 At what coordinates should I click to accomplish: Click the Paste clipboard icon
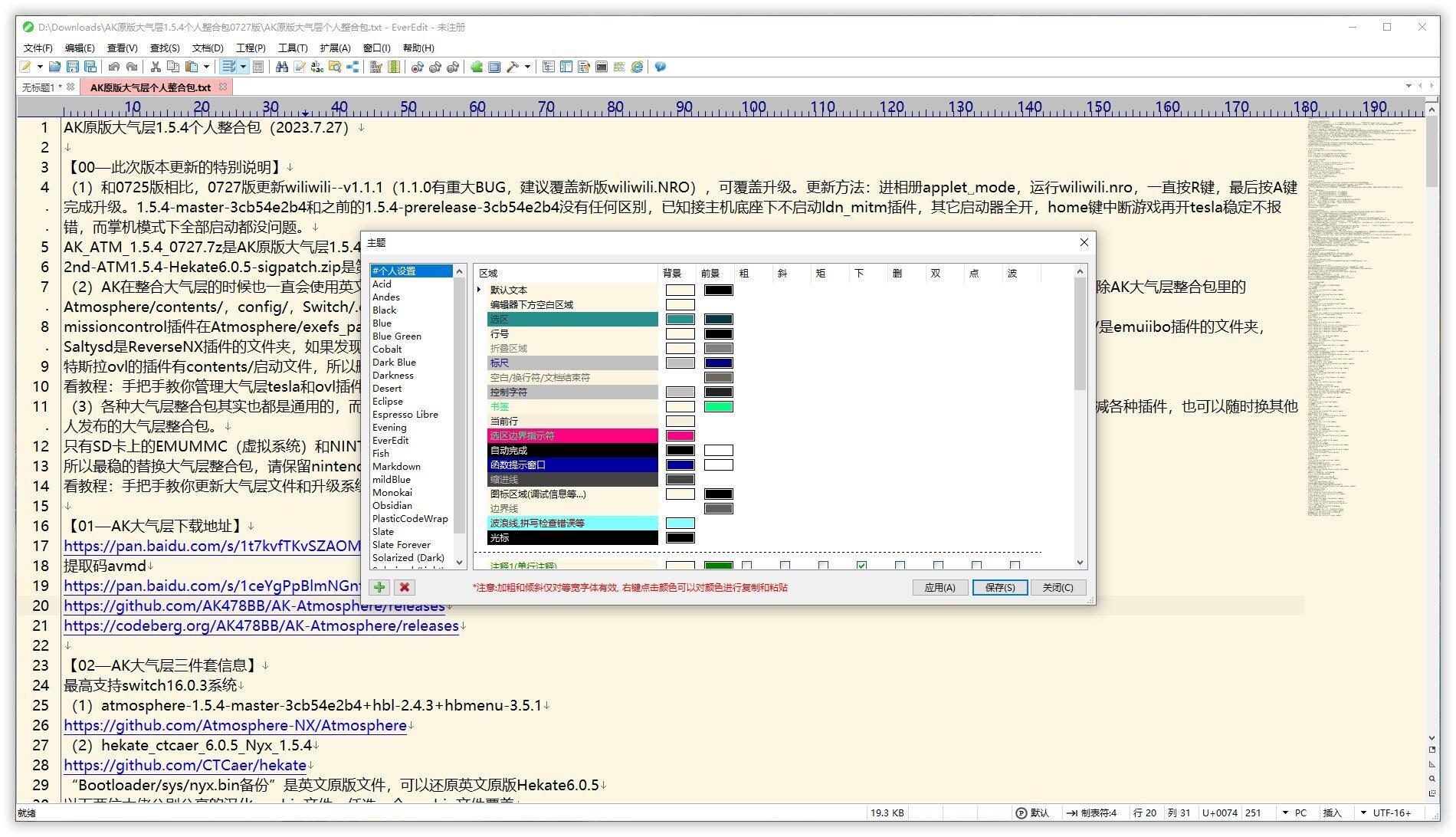(192, 67)
